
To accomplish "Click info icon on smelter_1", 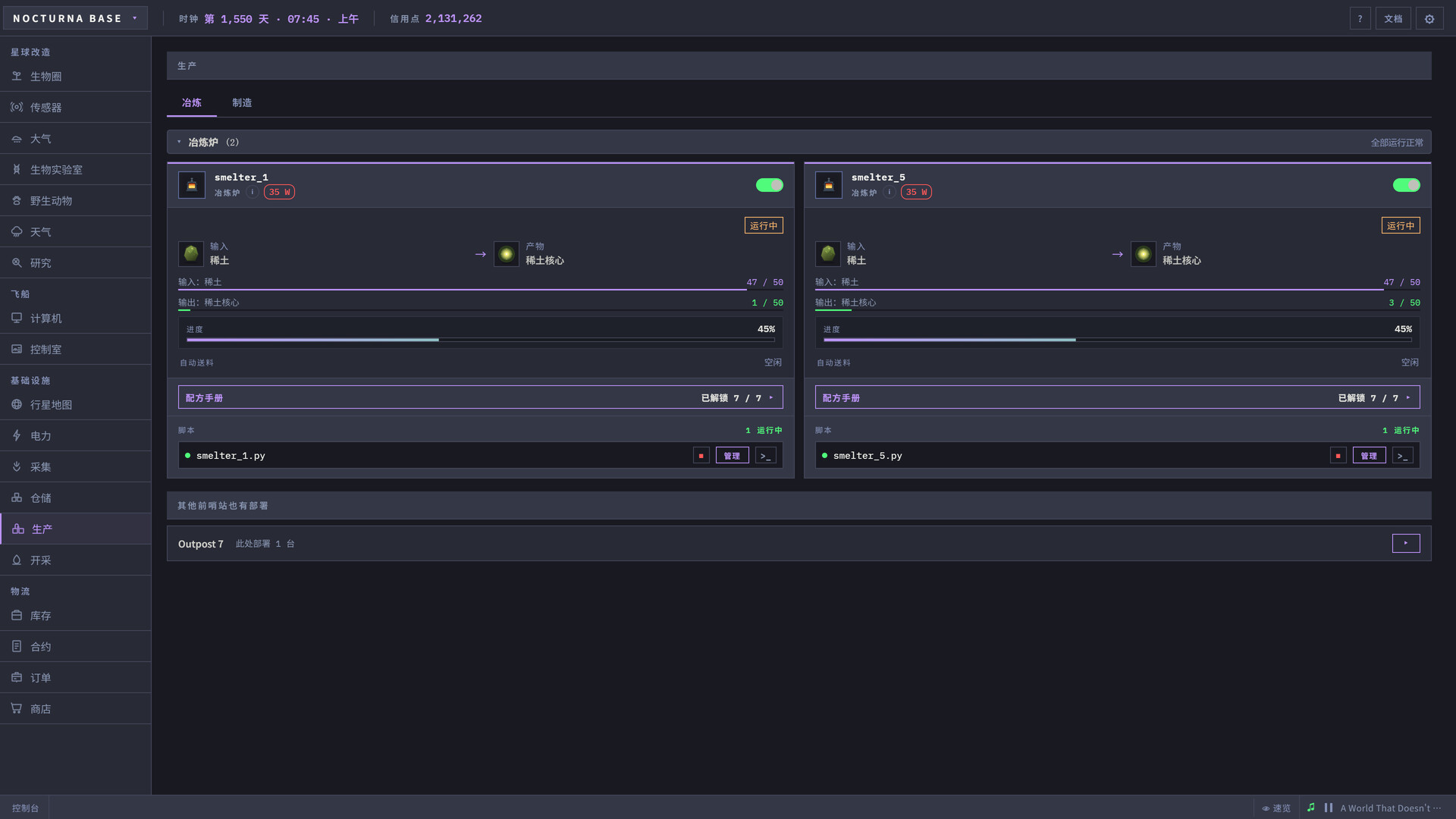I will (x=253, y=193).
